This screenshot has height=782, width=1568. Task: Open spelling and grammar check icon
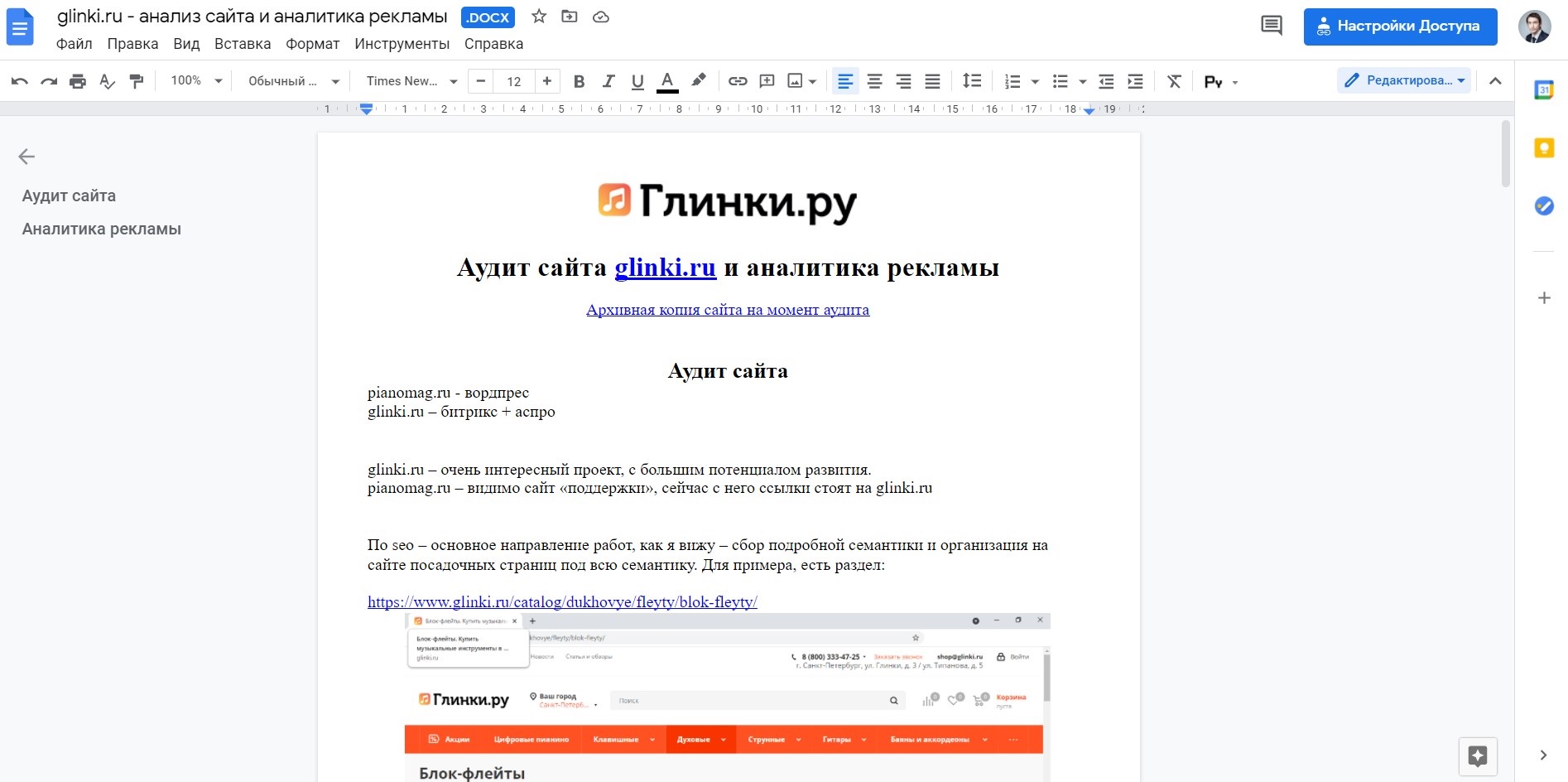click(107, 80)
